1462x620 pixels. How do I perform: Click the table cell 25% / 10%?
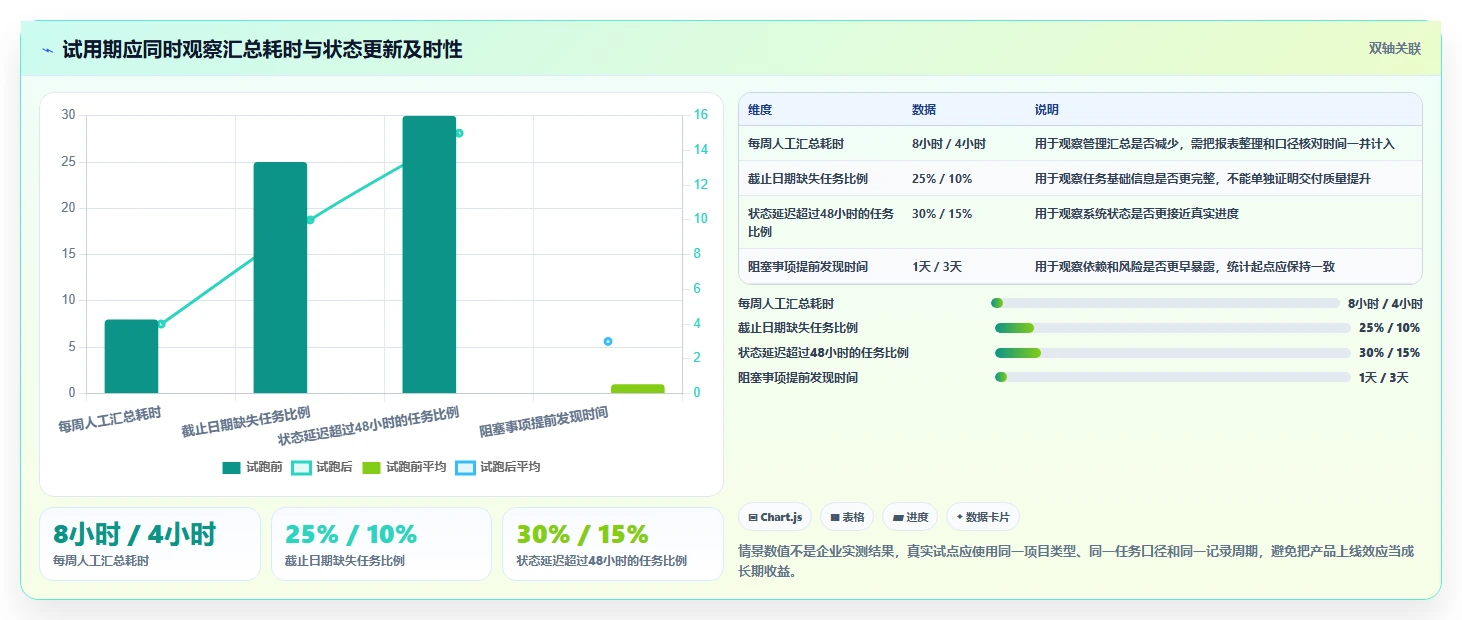click(942, 179)
